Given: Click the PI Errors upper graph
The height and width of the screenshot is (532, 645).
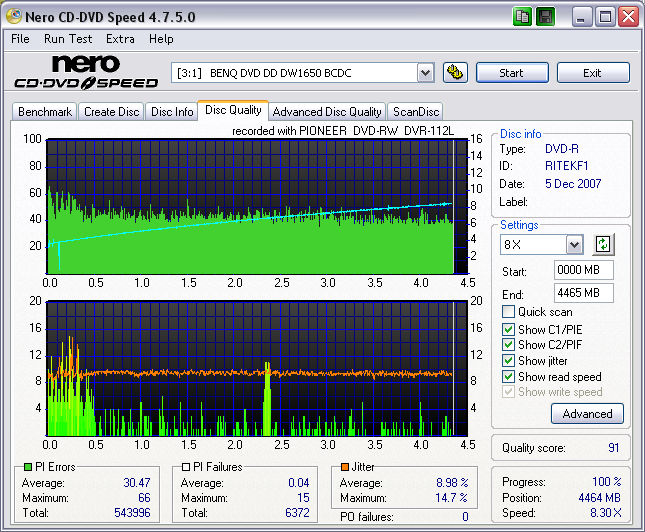Looking at the screenshot, I should (x=258, y=207).
